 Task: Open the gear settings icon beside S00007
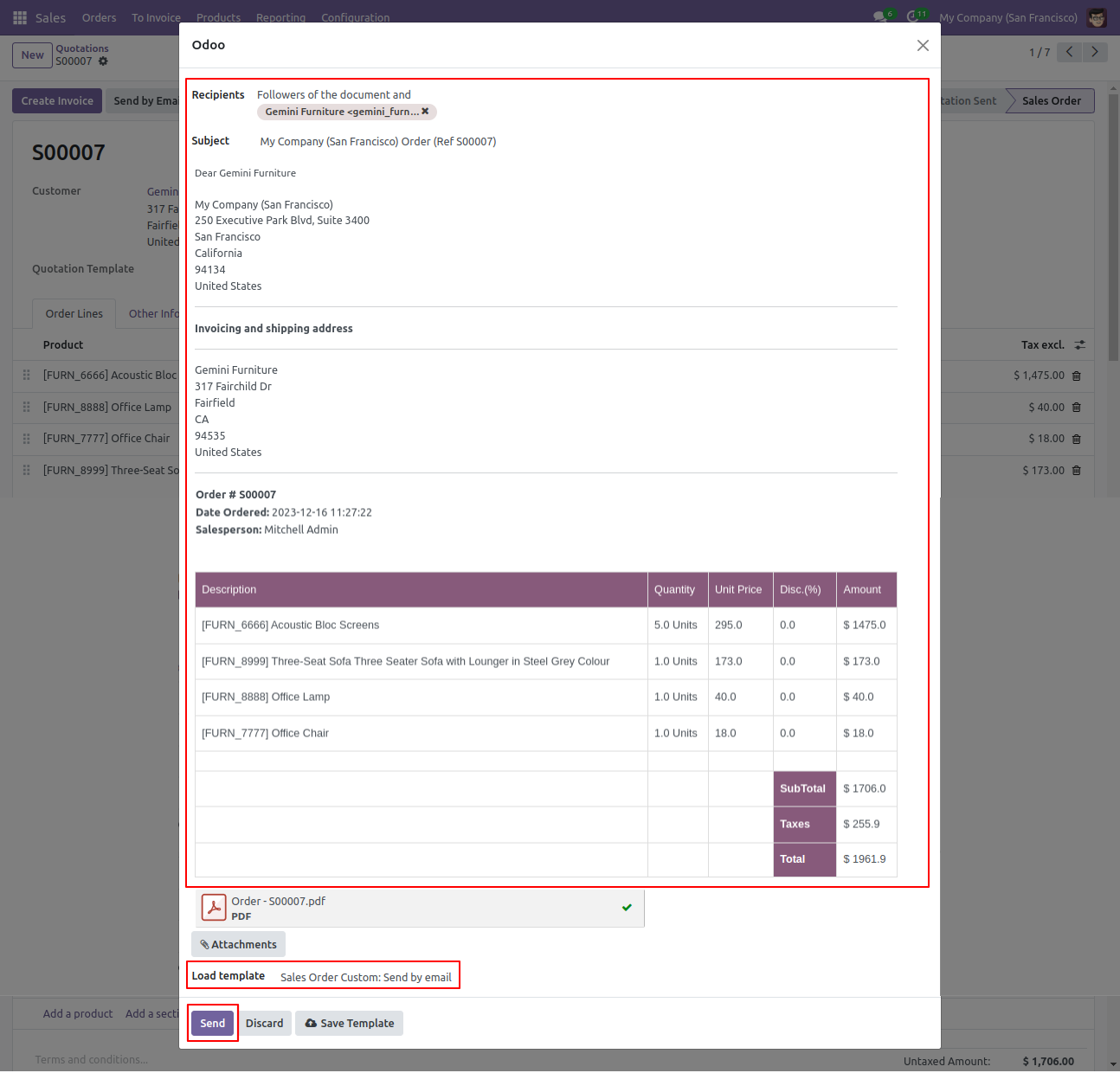point(103,61)
